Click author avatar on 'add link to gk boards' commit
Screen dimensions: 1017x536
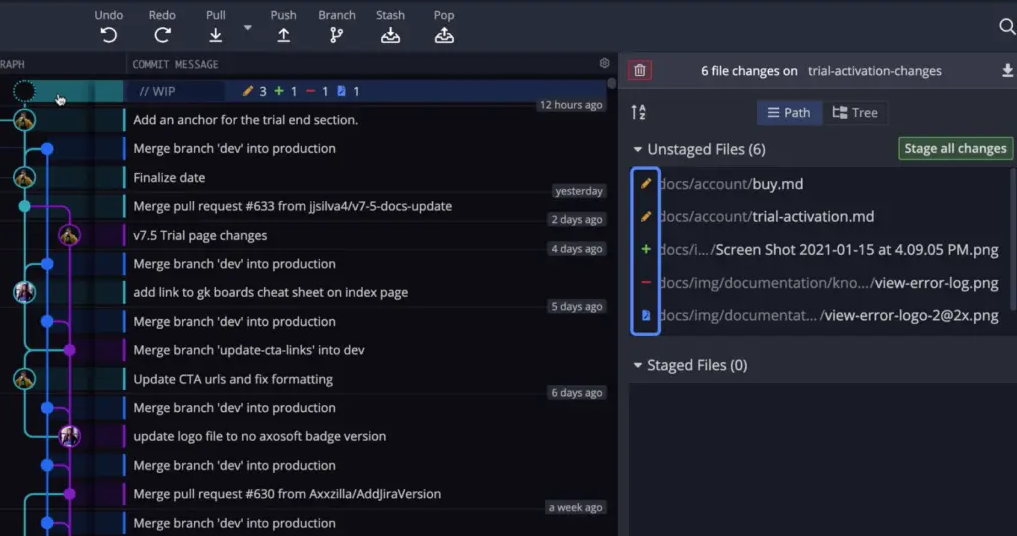[x=25, y=293]
